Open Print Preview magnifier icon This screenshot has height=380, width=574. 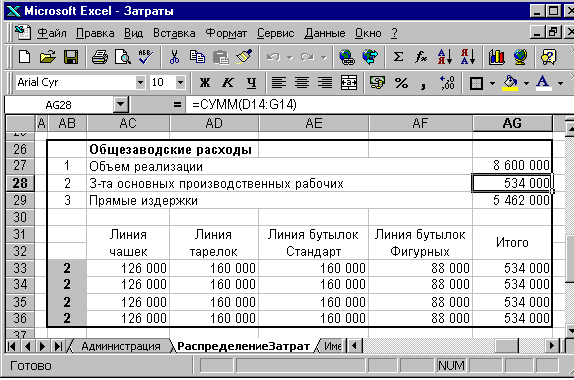(x=122, y=57)
